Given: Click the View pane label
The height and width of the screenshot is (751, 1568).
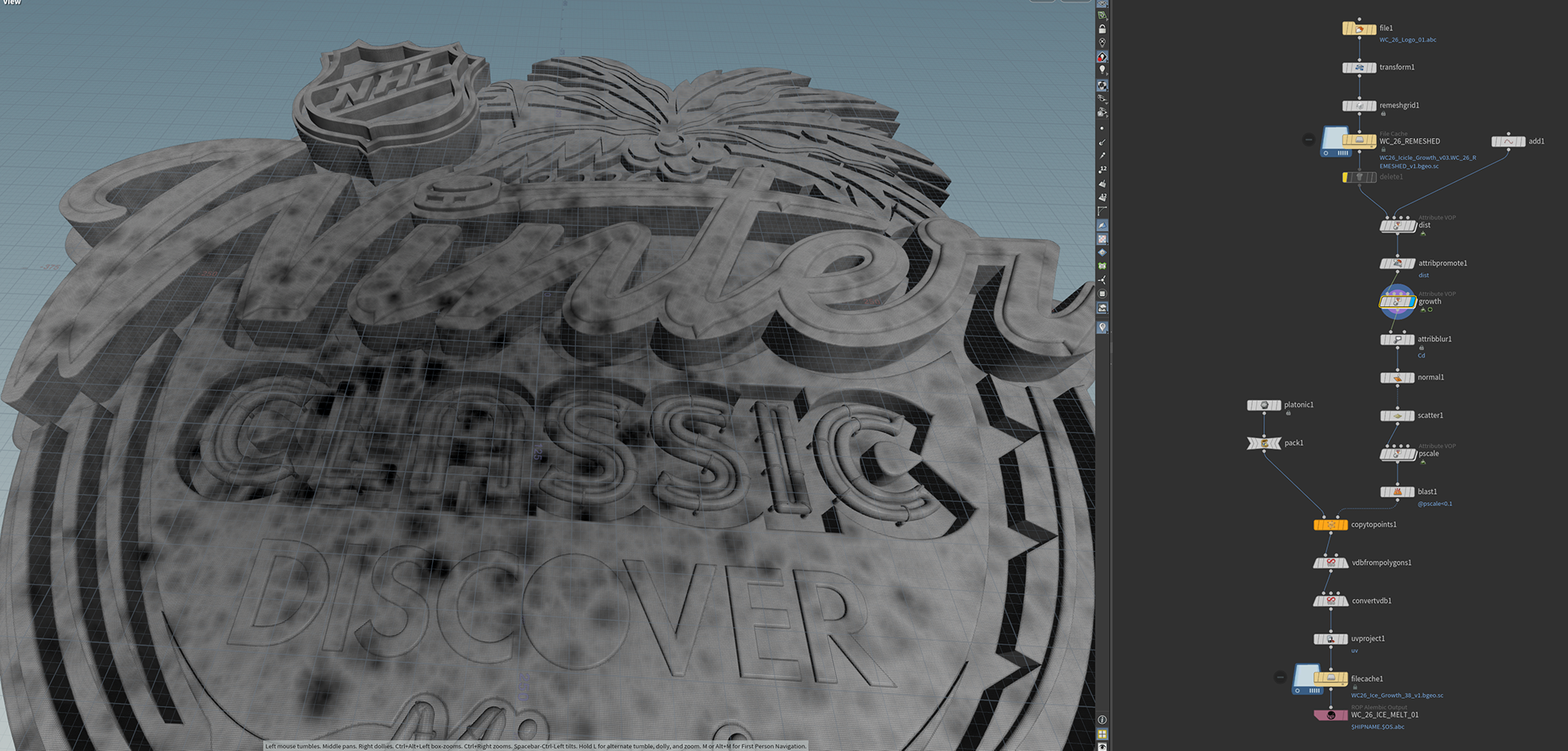Looking at the screenshot, I should tap(11, 2).
